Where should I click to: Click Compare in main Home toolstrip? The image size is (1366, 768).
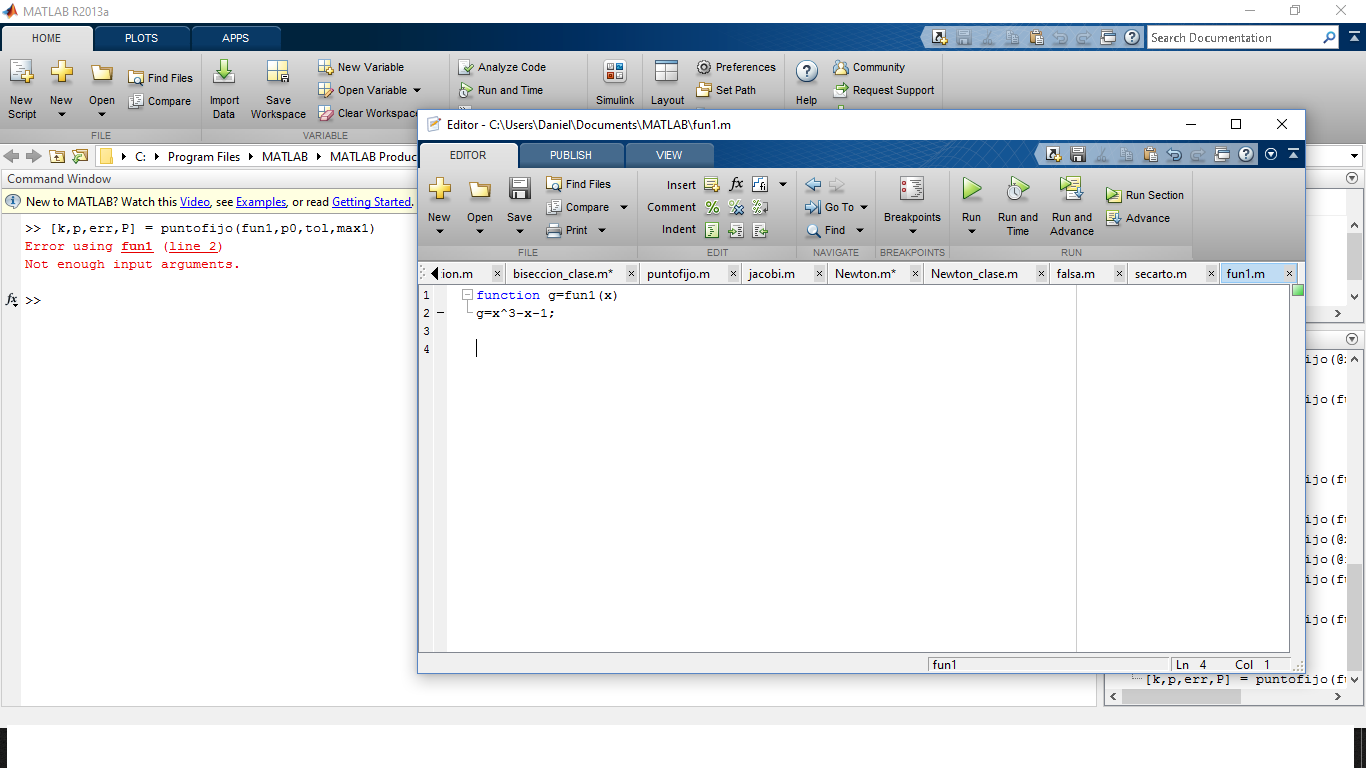point(159,101)
